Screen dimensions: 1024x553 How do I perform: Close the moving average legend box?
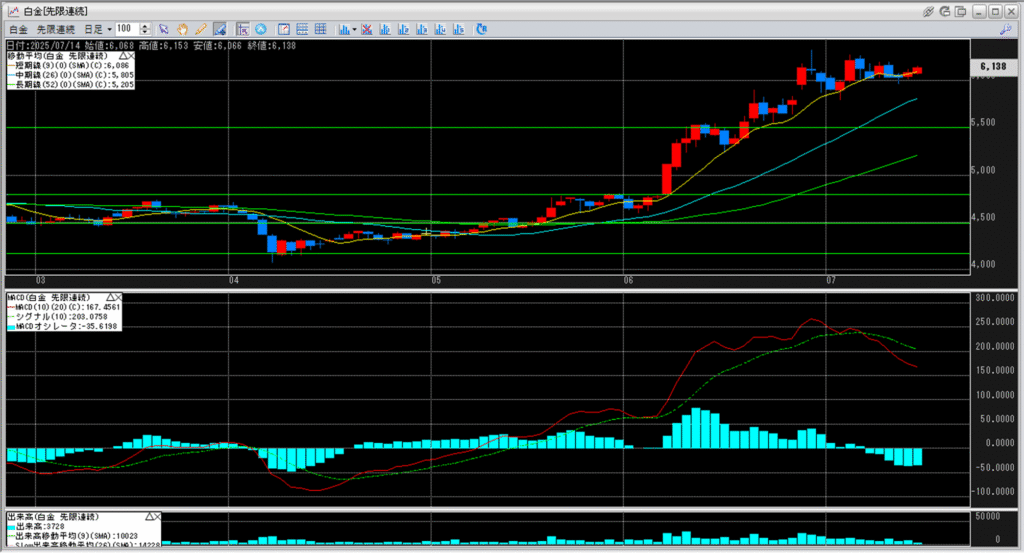pyautogui.click(x=131, y=54)
